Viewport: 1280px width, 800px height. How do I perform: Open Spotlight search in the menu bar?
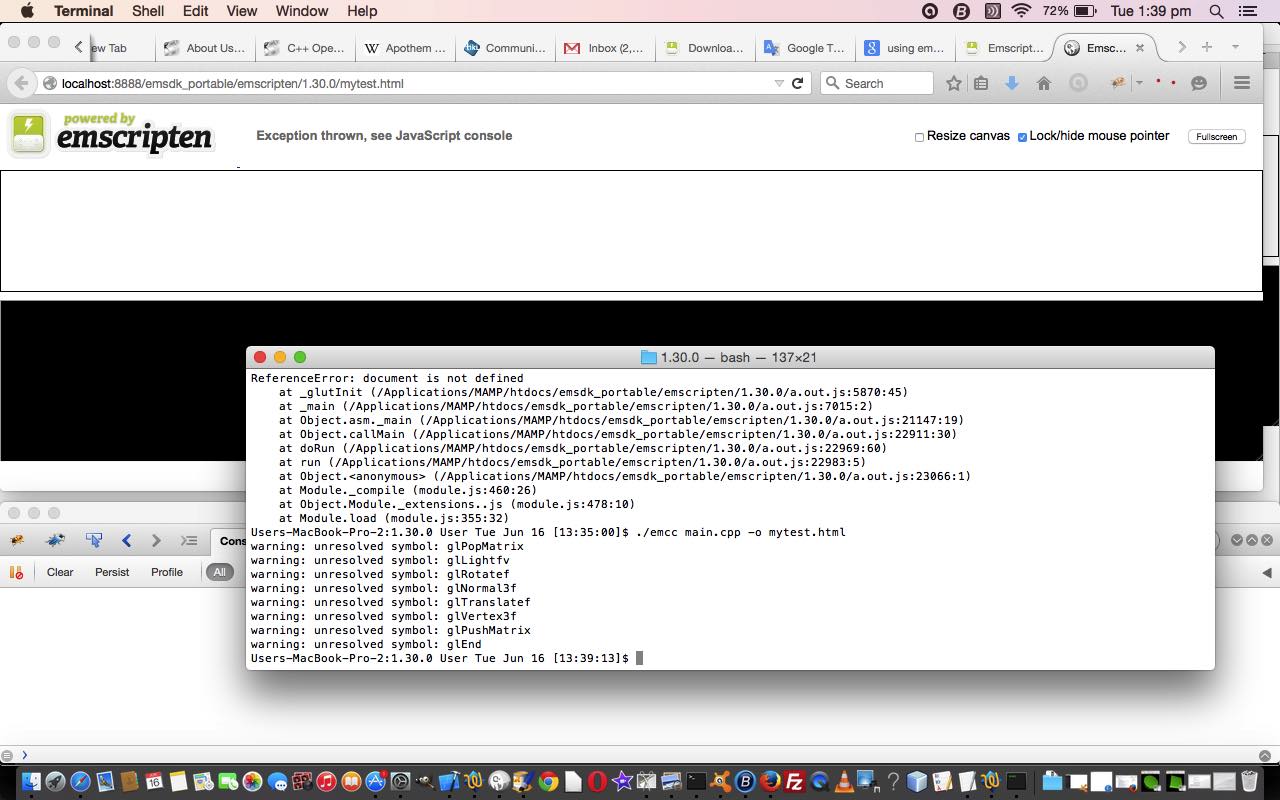click(1216, 11)
